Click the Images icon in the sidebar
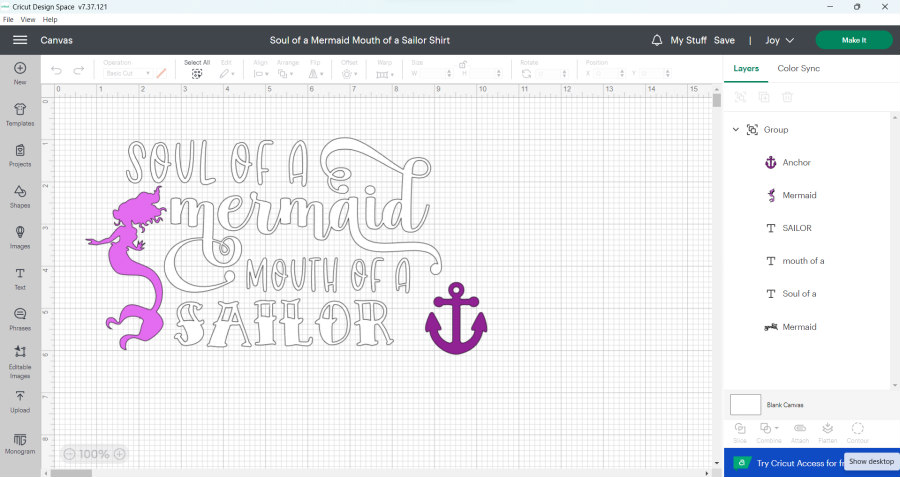This screenshot has width=900, height=477. click(20, 235)
